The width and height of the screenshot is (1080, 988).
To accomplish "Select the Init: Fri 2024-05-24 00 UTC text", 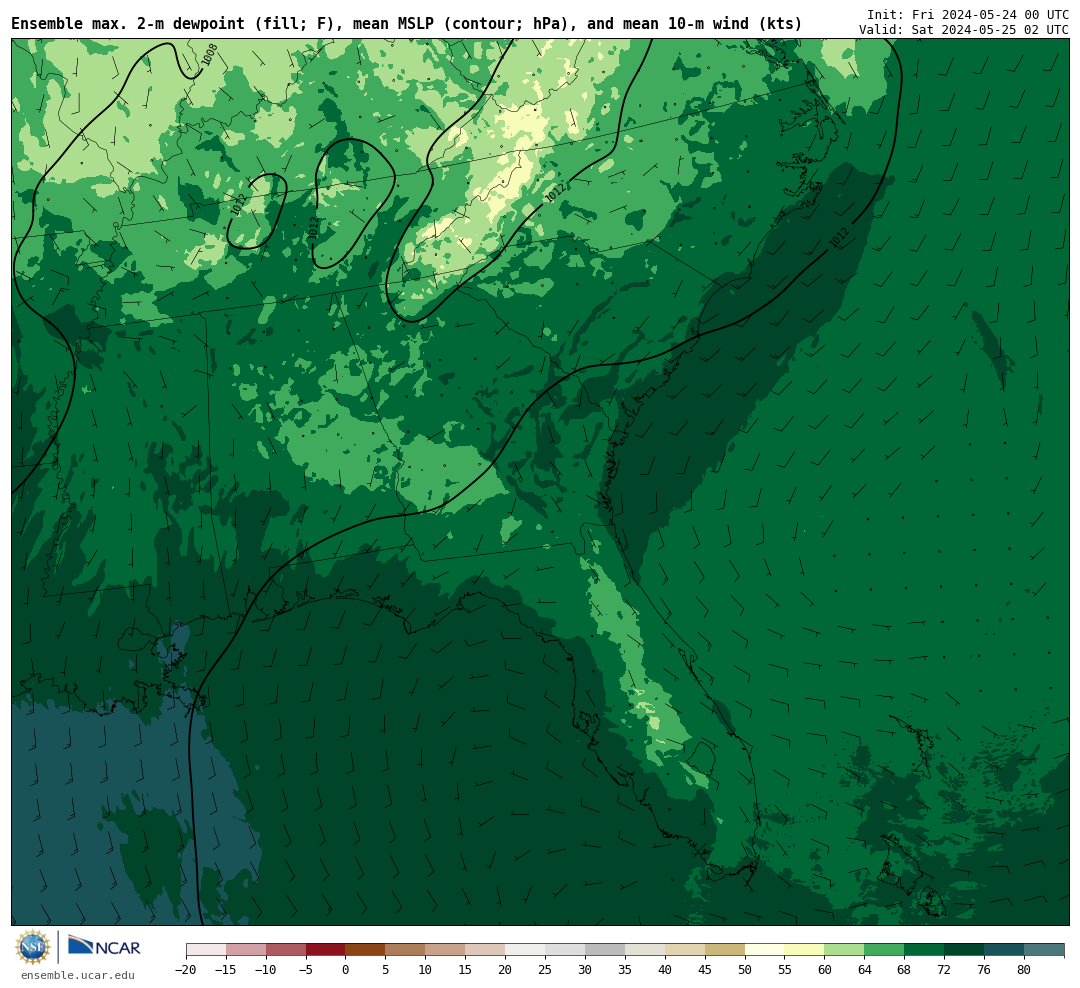I will [x=968, y=14].
